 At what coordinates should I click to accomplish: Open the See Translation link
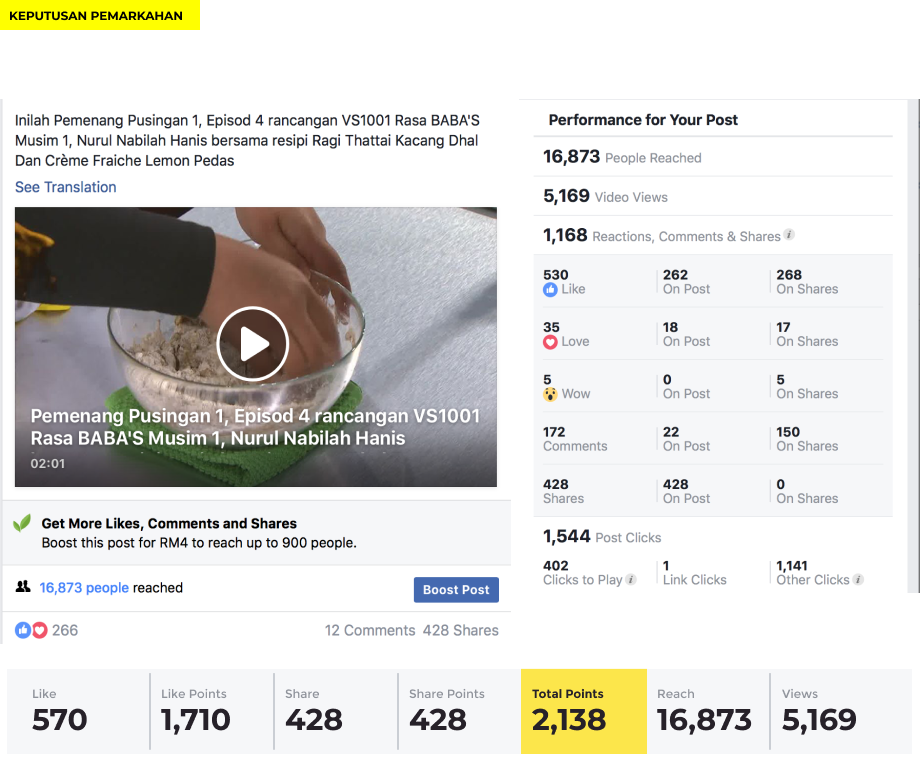[x=66, y=187]
